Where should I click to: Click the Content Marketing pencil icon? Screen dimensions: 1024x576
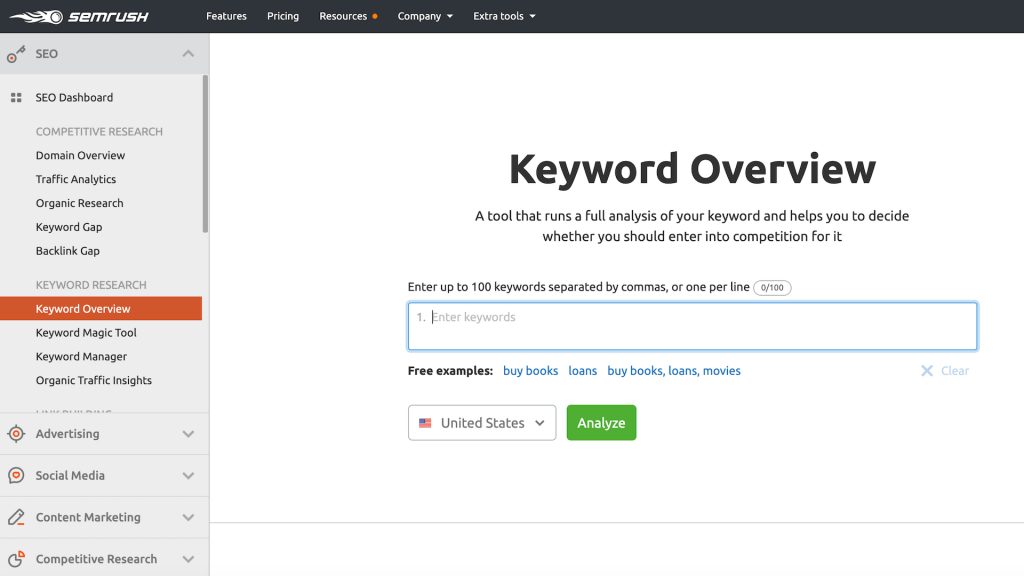point(16,518)
